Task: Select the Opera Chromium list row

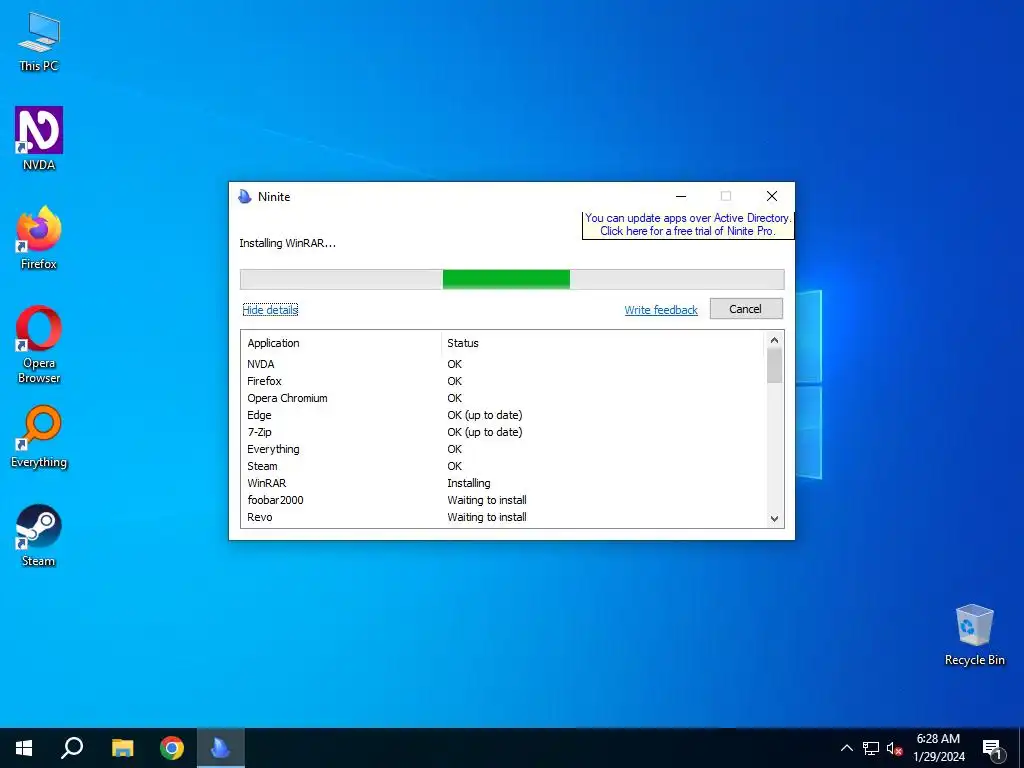Action: tap(503, 398)
